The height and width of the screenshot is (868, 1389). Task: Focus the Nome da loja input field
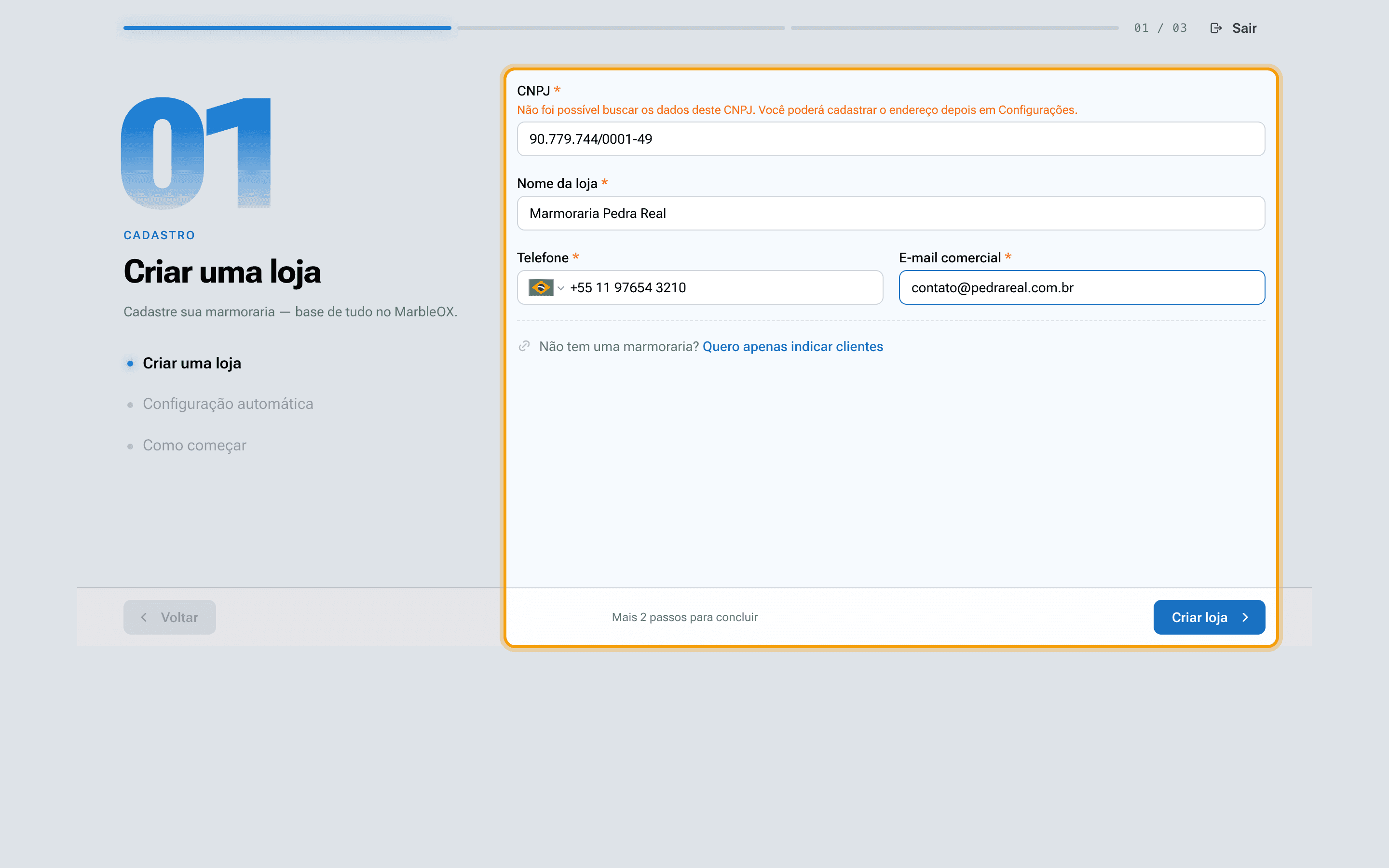point(891,214)
